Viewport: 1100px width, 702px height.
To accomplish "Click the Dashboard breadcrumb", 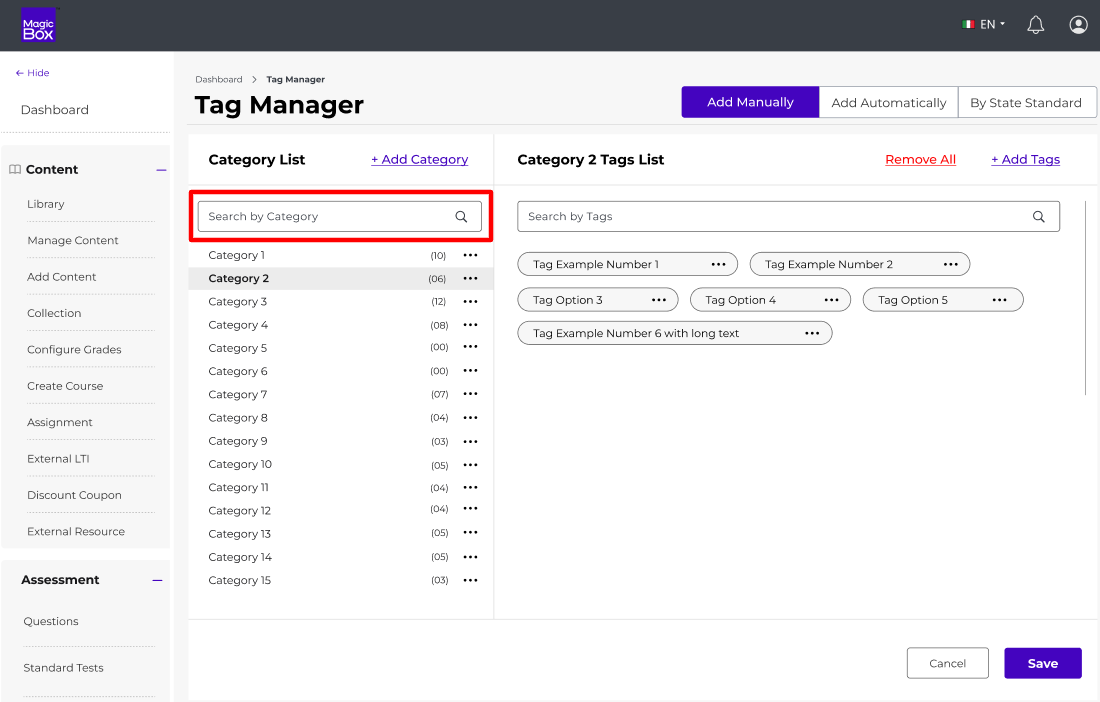I will 219,80.
